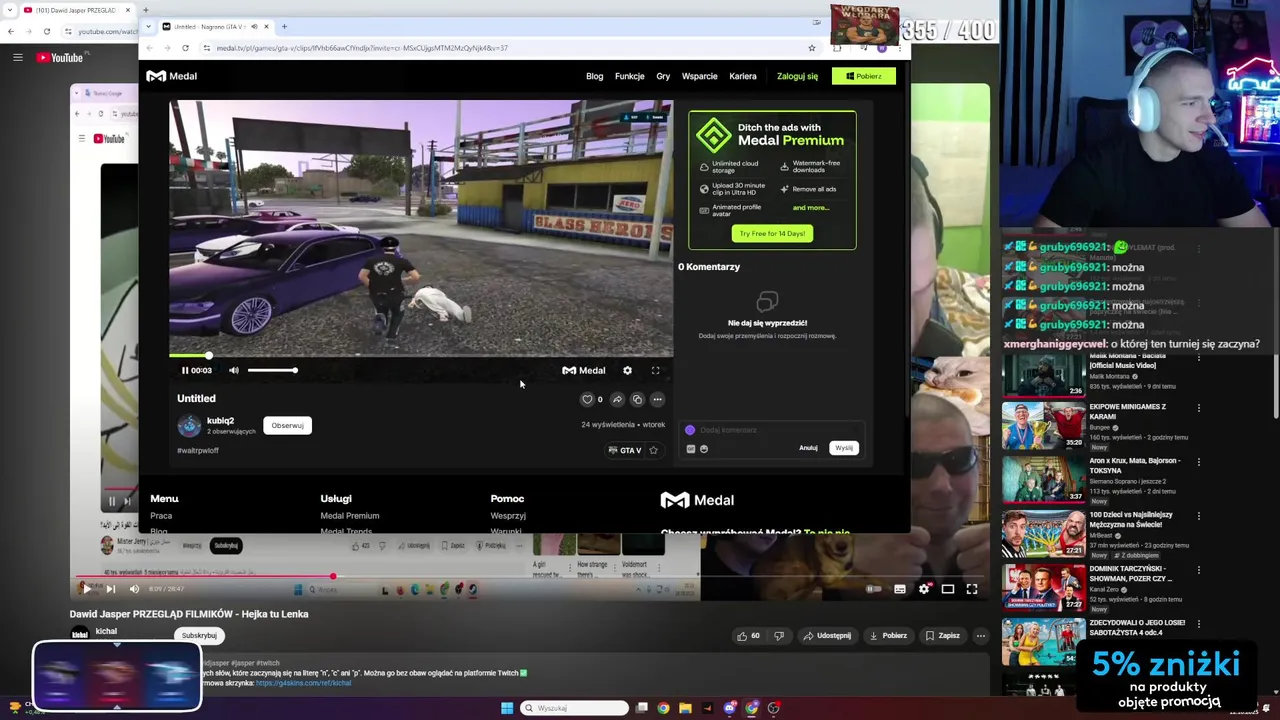
Task: Enter fullscreen on the Medal player
Action: 656,370
